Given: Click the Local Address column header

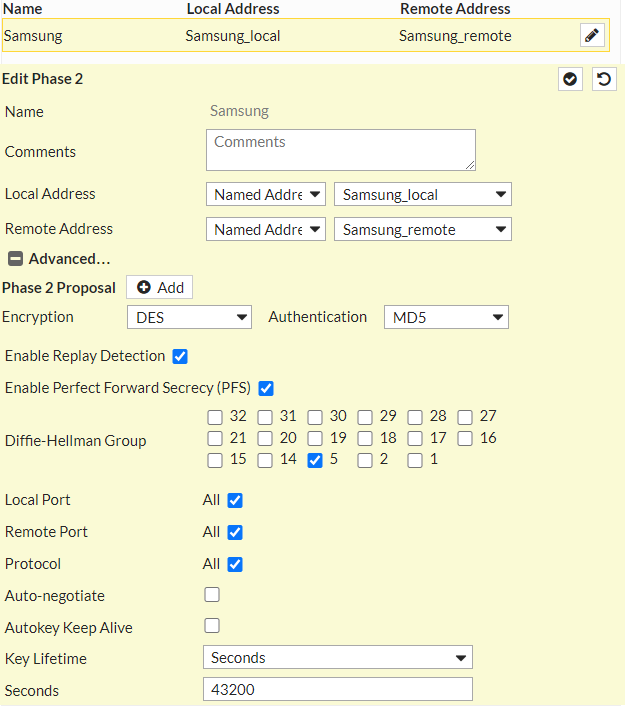Looking at the screenshot, I should pos(233,9).
